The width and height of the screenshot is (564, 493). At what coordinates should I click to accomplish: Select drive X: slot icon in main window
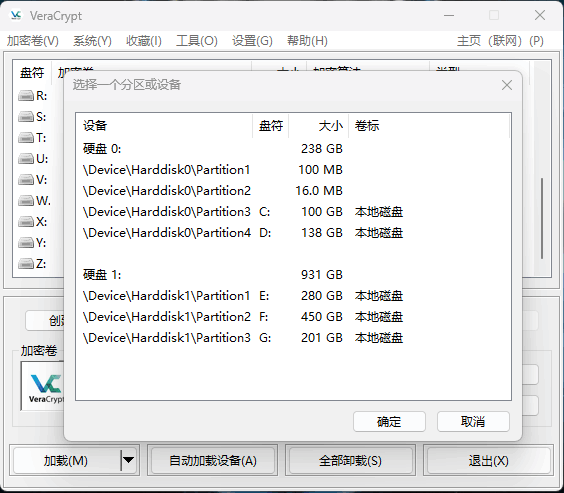coord(26,222)
